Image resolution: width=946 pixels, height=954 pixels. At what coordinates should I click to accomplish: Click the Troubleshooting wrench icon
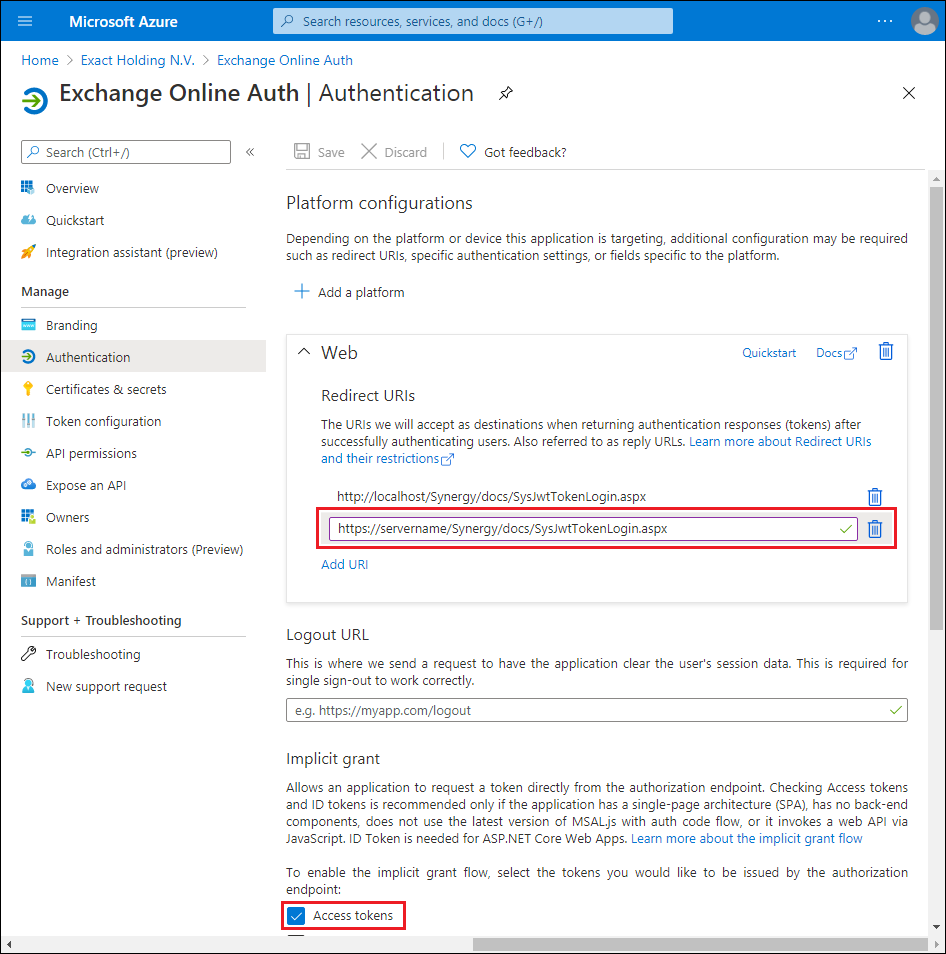tap(28, 654)
